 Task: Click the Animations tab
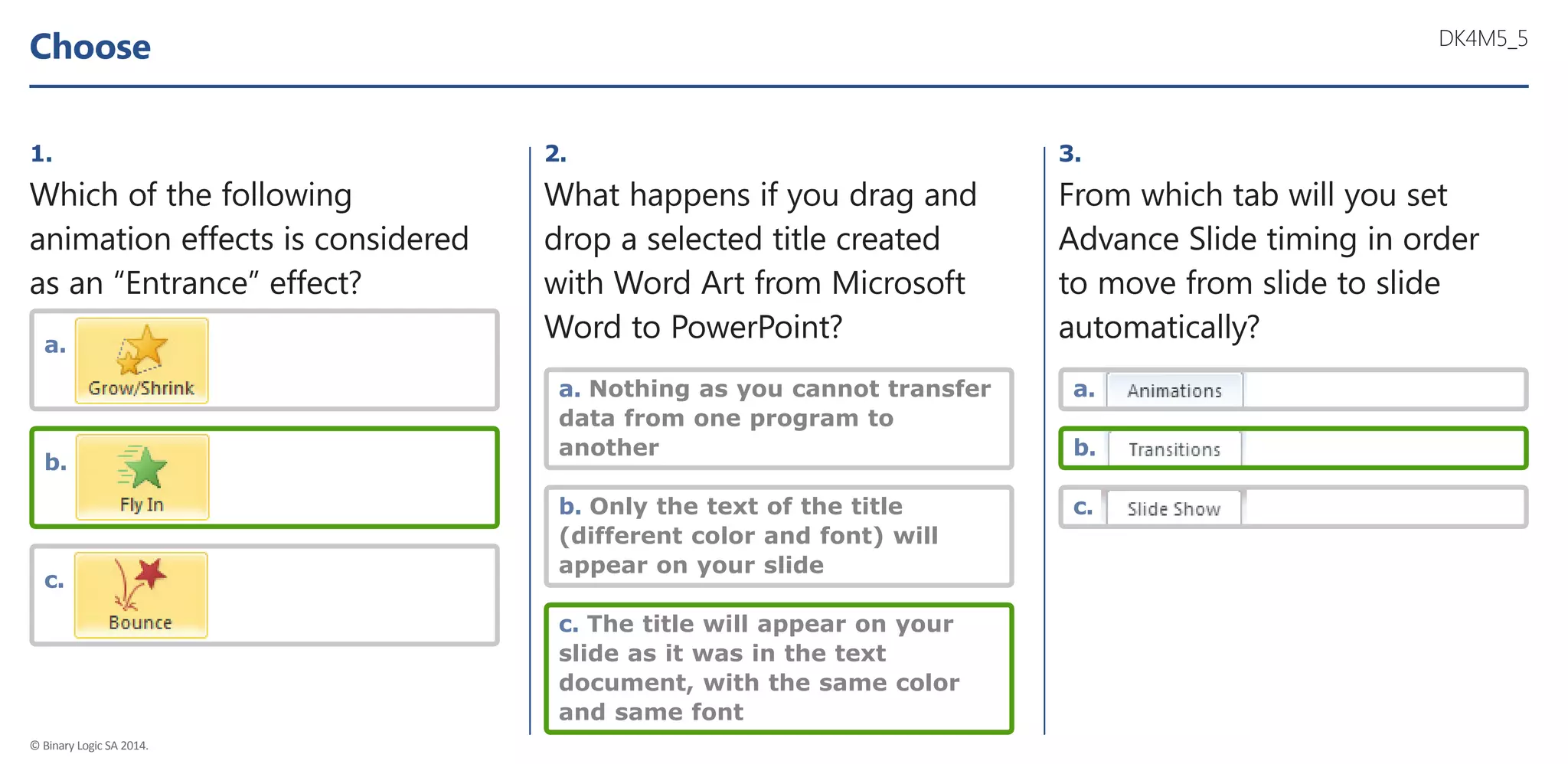click(1174, 390)
